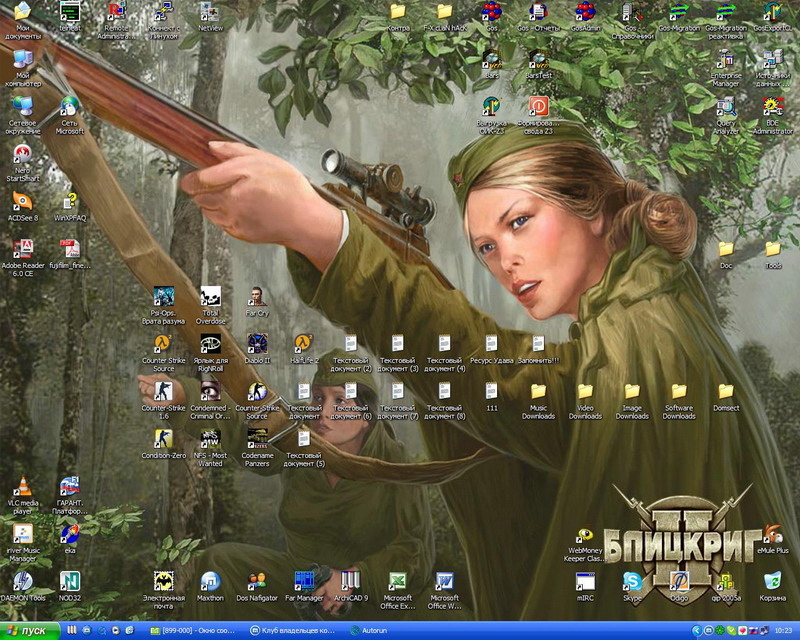Launch ArchiCAD 9 from the desktop
The width and height of the screenshot is (800, 640).
pos(351,581)
